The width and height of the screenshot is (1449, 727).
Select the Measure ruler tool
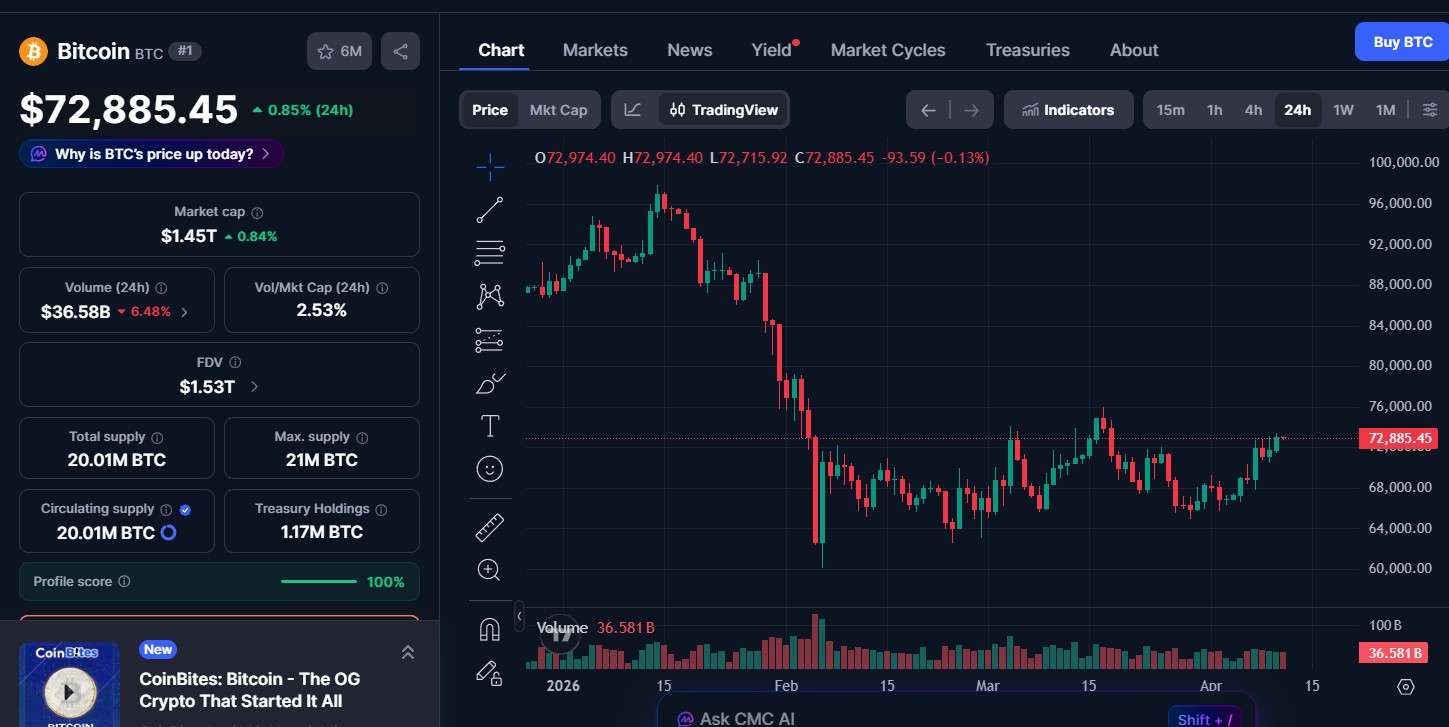pos(489,526)
